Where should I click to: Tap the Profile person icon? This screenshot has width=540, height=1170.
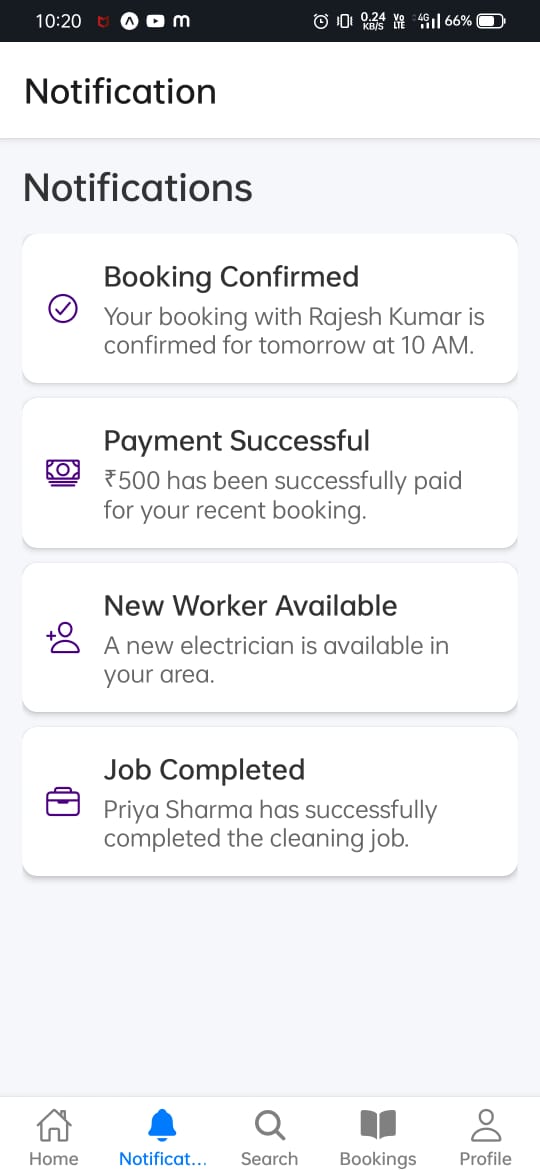pos(486,1125)
